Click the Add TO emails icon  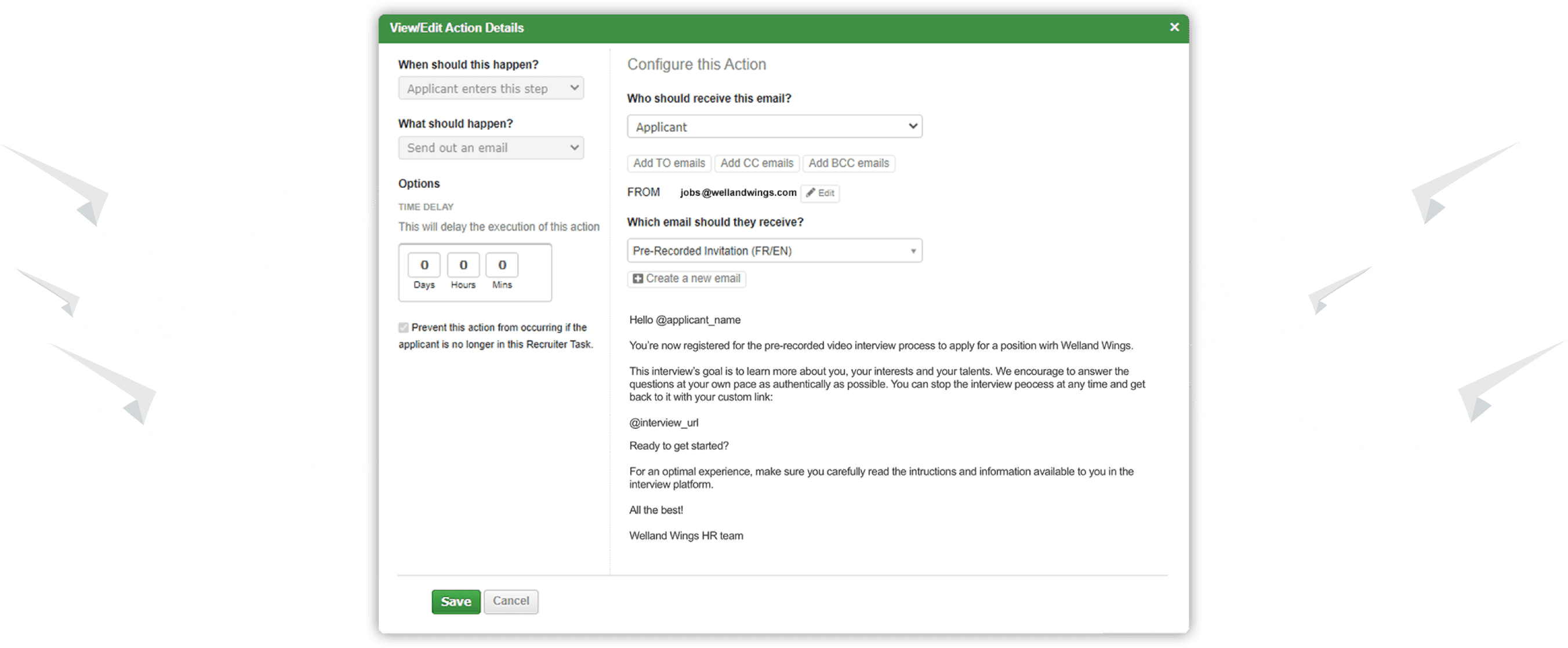point(666,161)
